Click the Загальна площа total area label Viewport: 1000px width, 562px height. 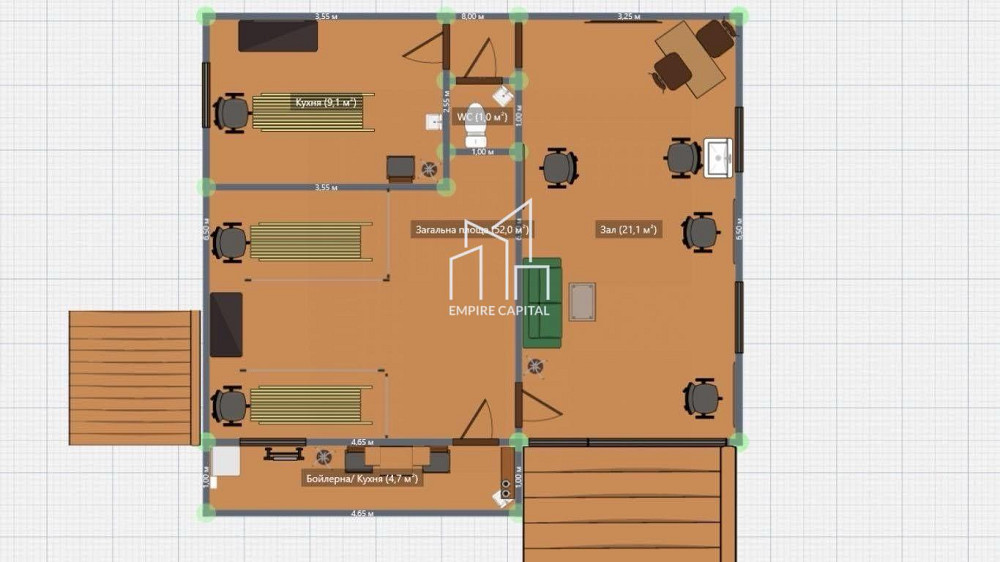(472, 230)
